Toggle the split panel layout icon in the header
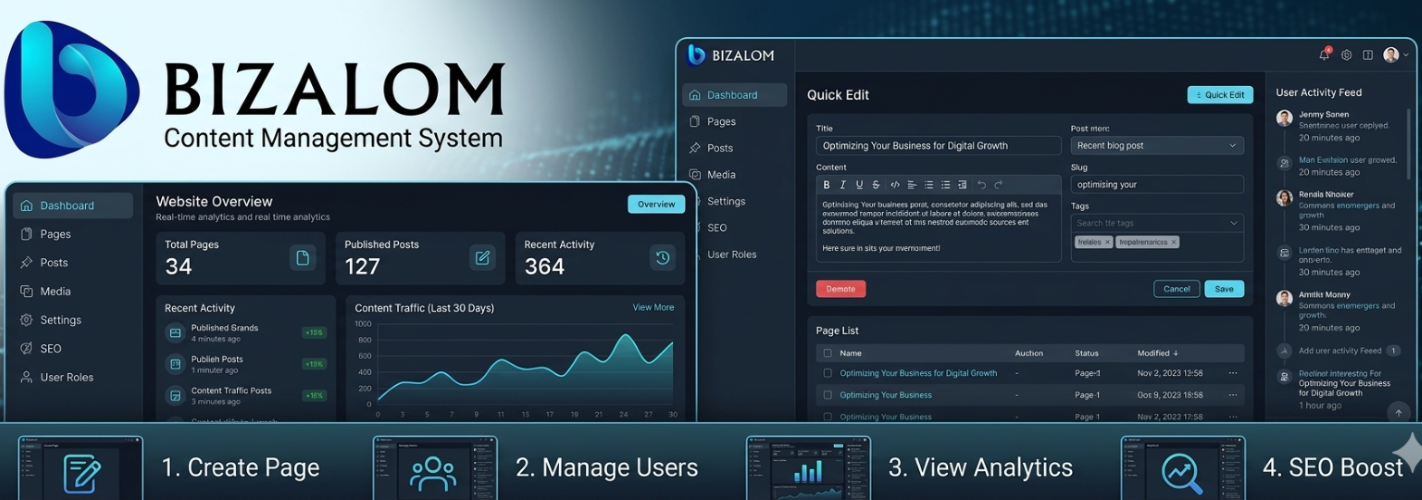The height and width of the screenshot is (500, 1422). pos(1368,55)
